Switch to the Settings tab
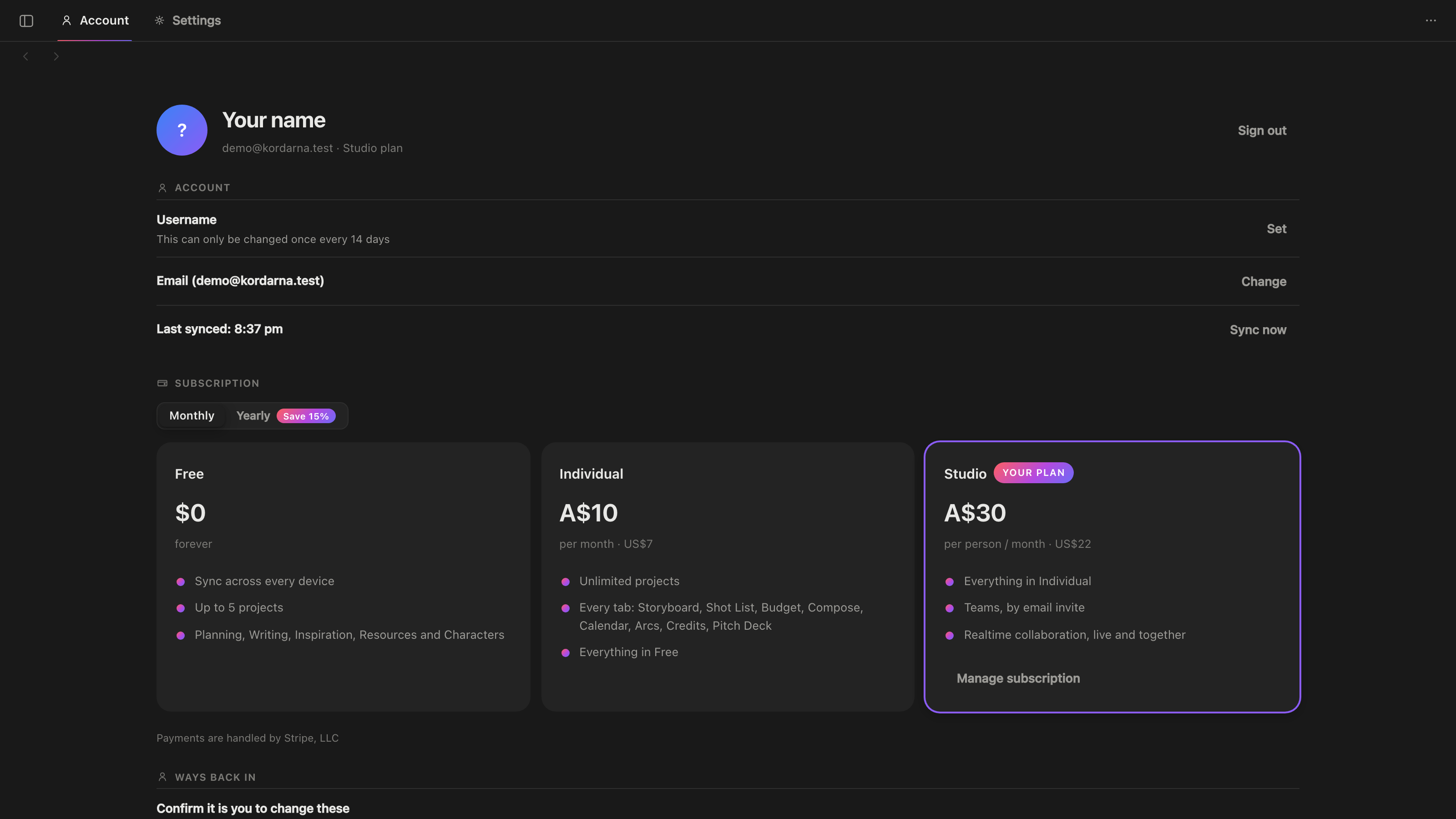Screen dimensions: 1456x819 [187, 20]
